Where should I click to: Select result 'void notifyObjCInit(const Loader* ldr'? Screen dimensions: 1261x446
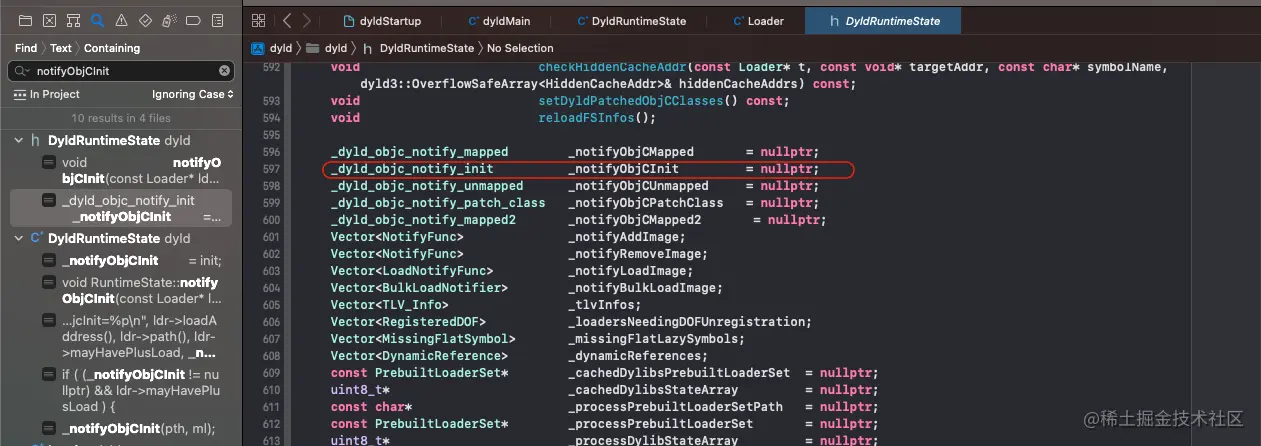[121, 170]
